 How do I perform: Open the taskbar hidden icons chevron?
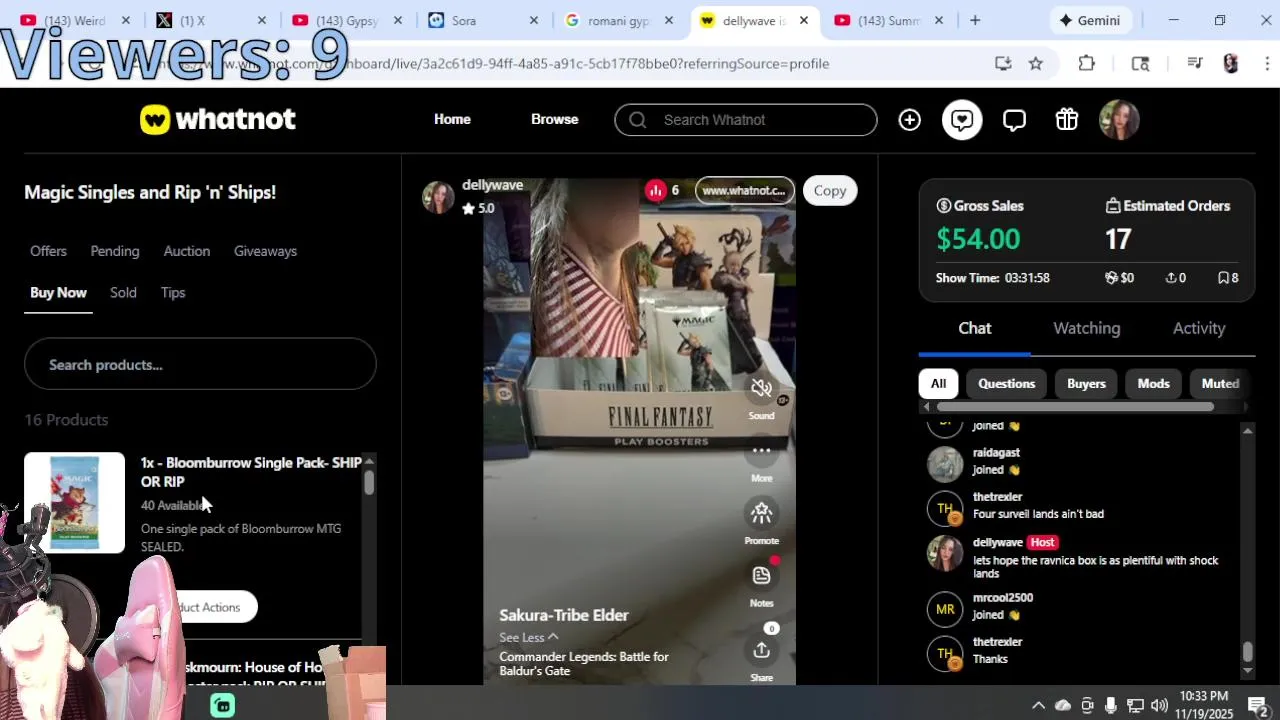click(1038, 705)
